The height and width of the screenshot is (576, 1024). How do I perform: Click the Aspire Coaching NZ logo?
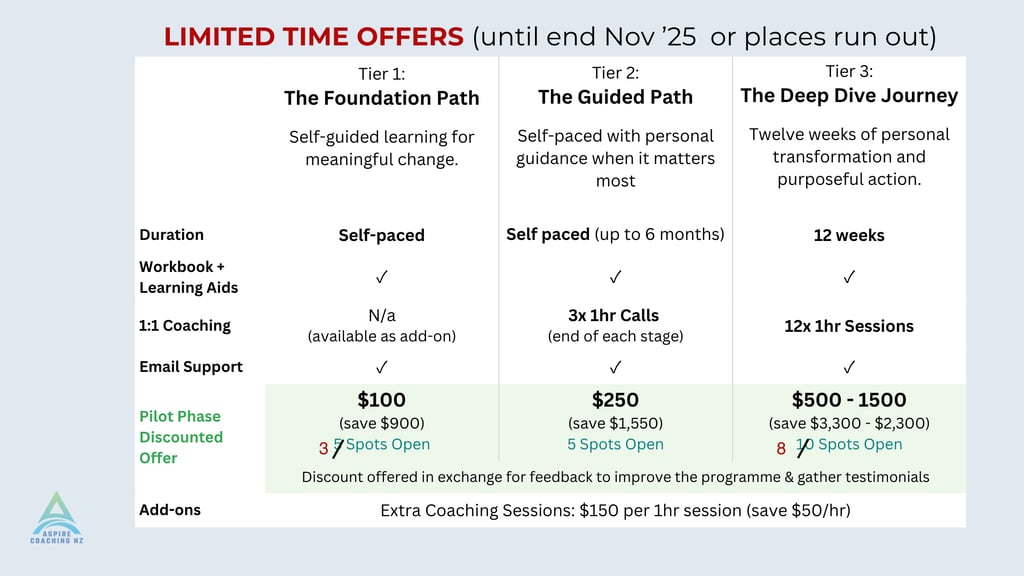pos(57,518)
